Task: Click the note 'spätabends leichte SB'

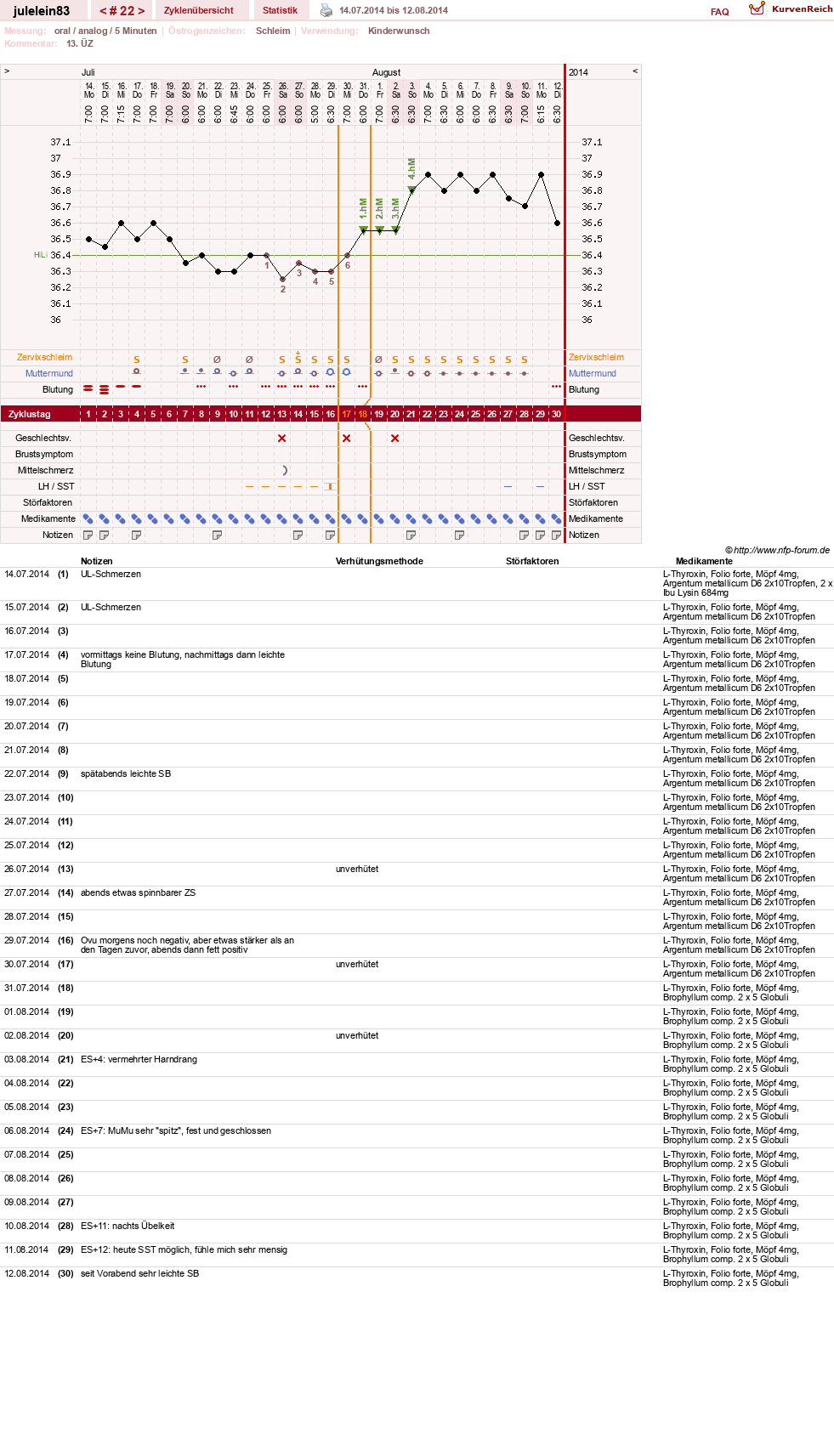Action: click(x=126, y=773)
